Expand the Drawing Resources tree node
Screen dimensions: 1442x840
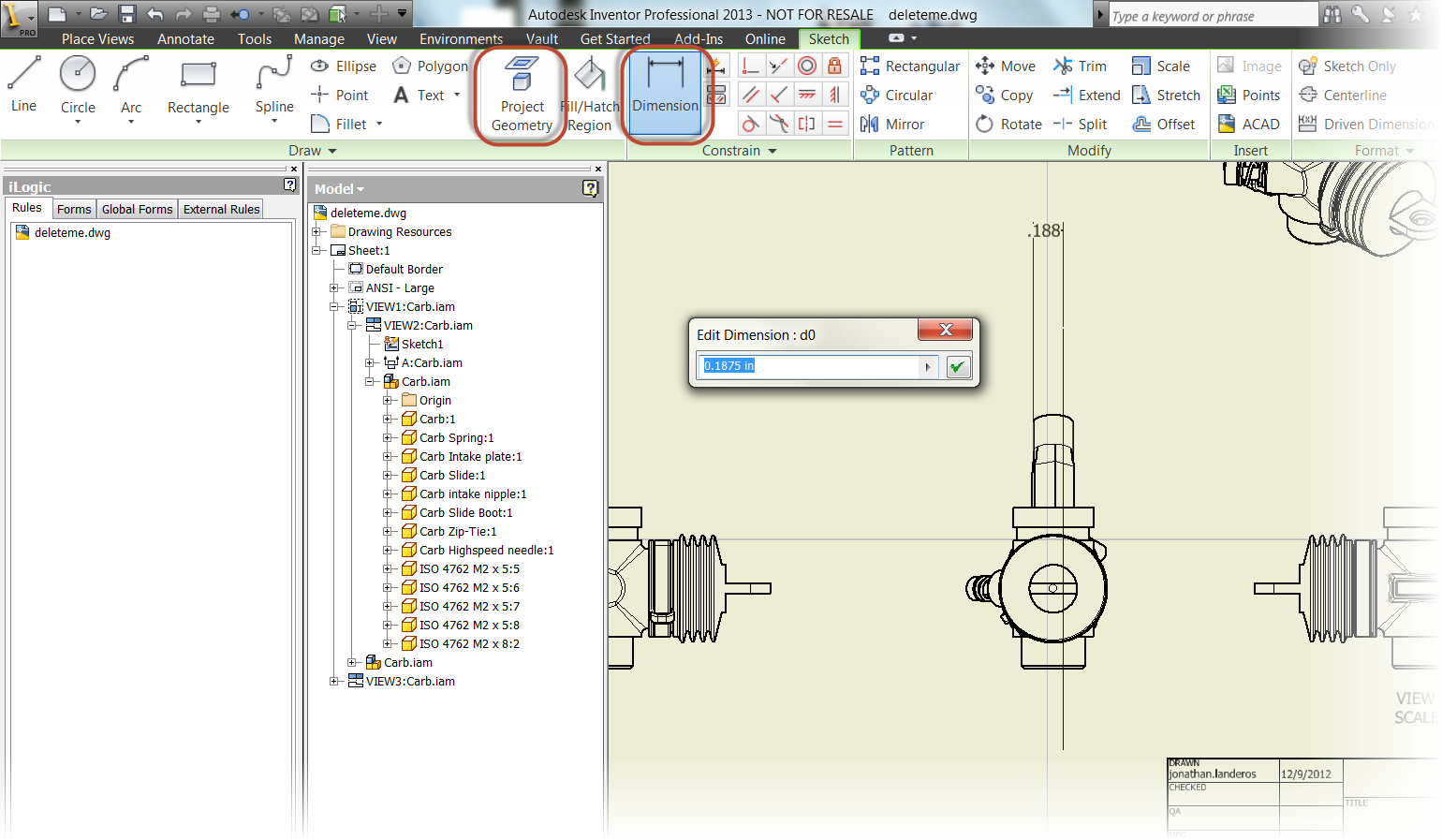tap(317, 232)
